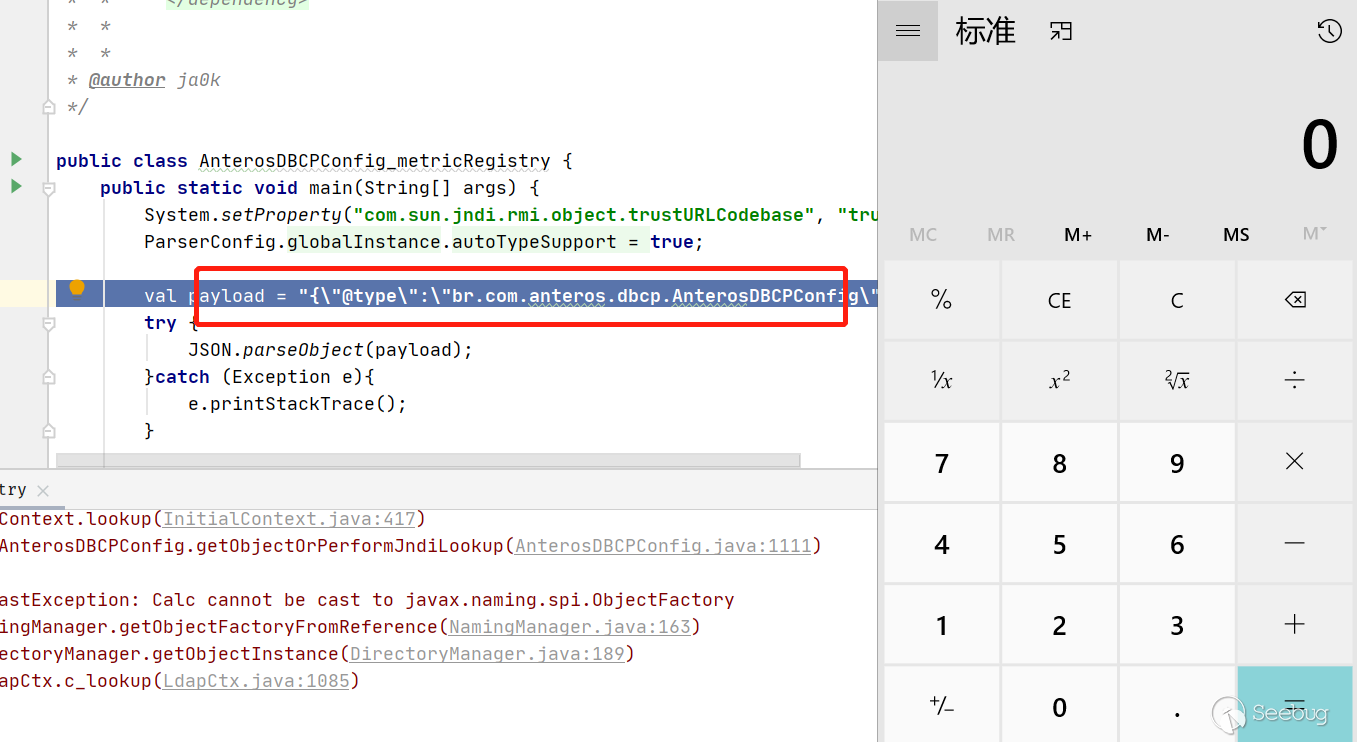Click the backspace key on calculator
This screenshot has width=1357, height=742.
click(1295, 300)
